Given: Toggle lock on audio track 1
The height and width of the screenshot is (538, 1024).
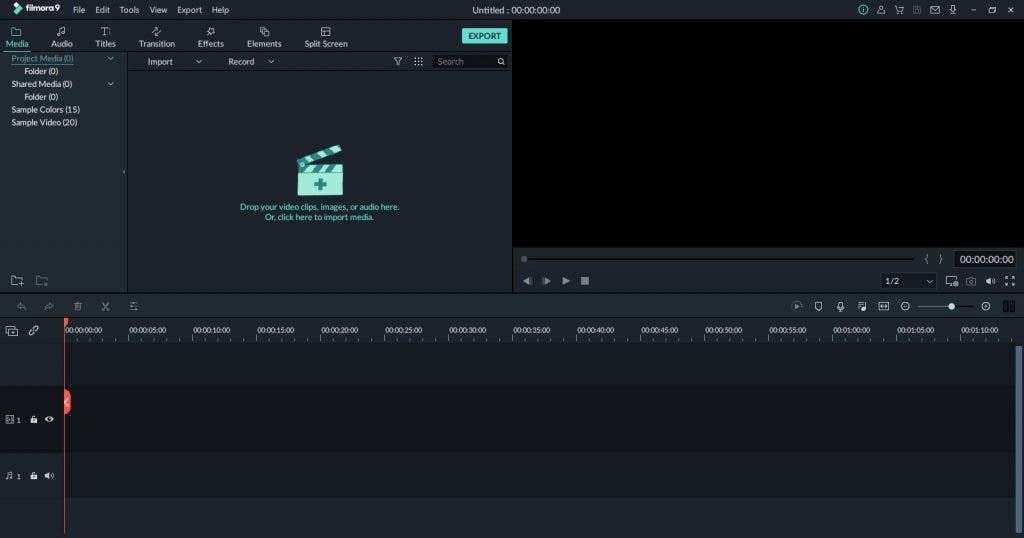Looking at the screenshot, I should (34, 476).
